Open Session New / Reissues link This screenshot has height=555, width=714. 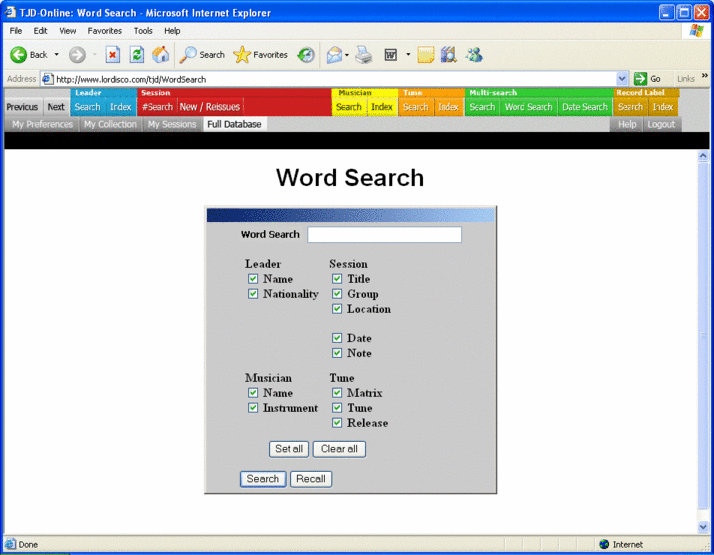pos(209,107)
